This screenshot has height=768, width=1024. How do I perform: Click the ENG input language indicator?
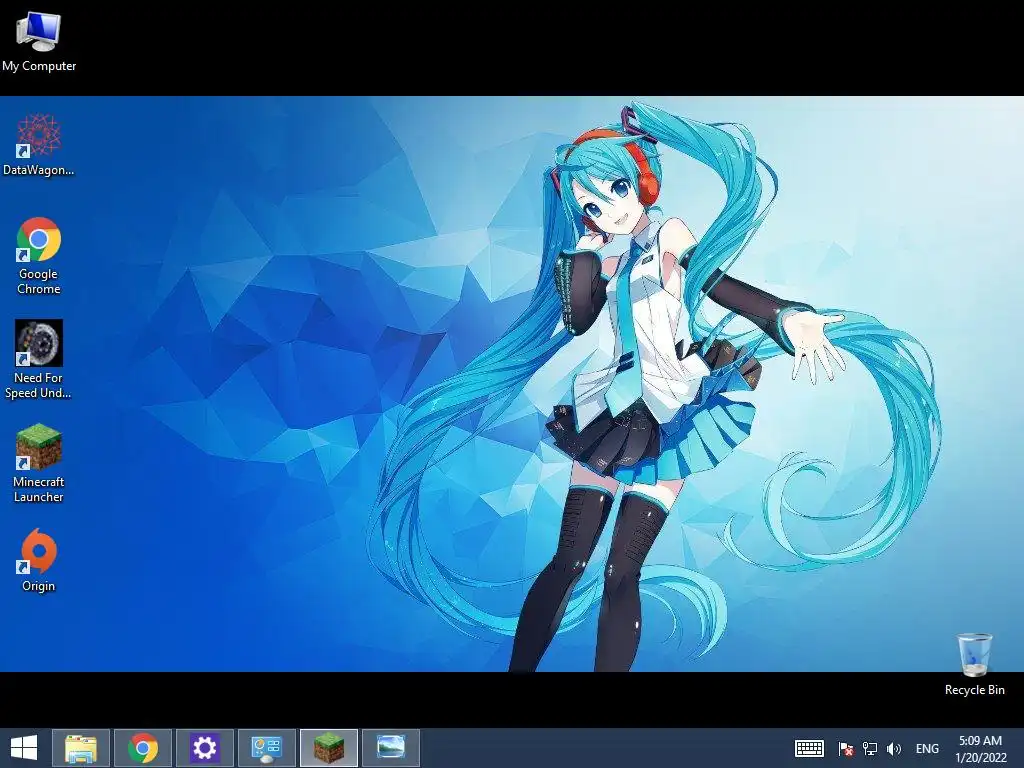point(927,748)
